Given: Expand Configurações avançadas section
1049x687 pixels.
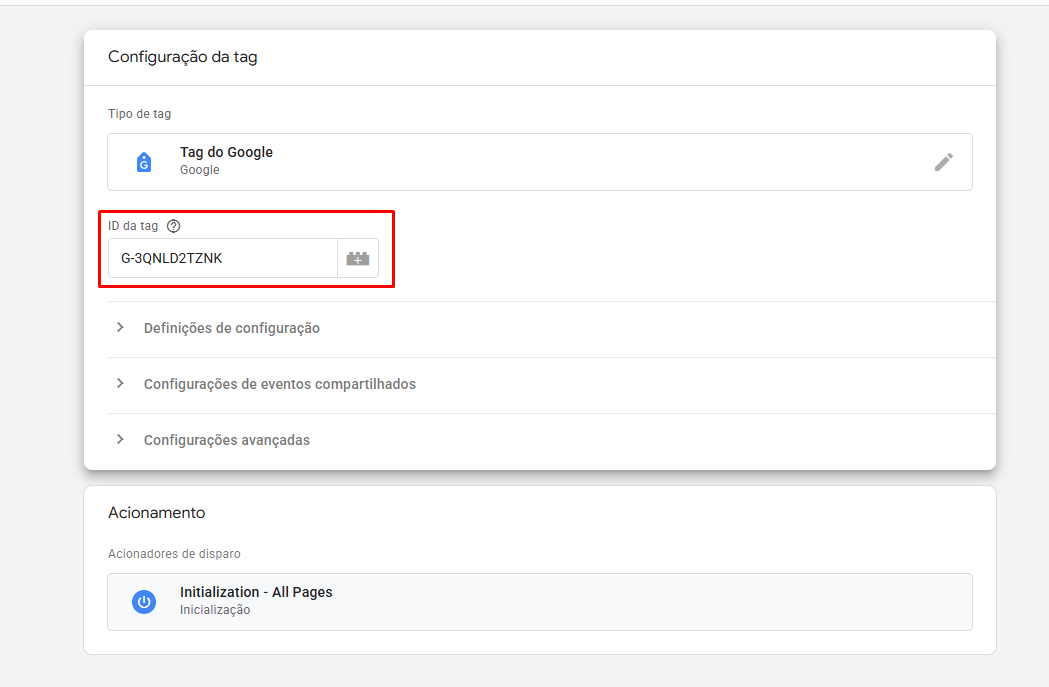Looking at the screenshot, I should pos(551,441).
